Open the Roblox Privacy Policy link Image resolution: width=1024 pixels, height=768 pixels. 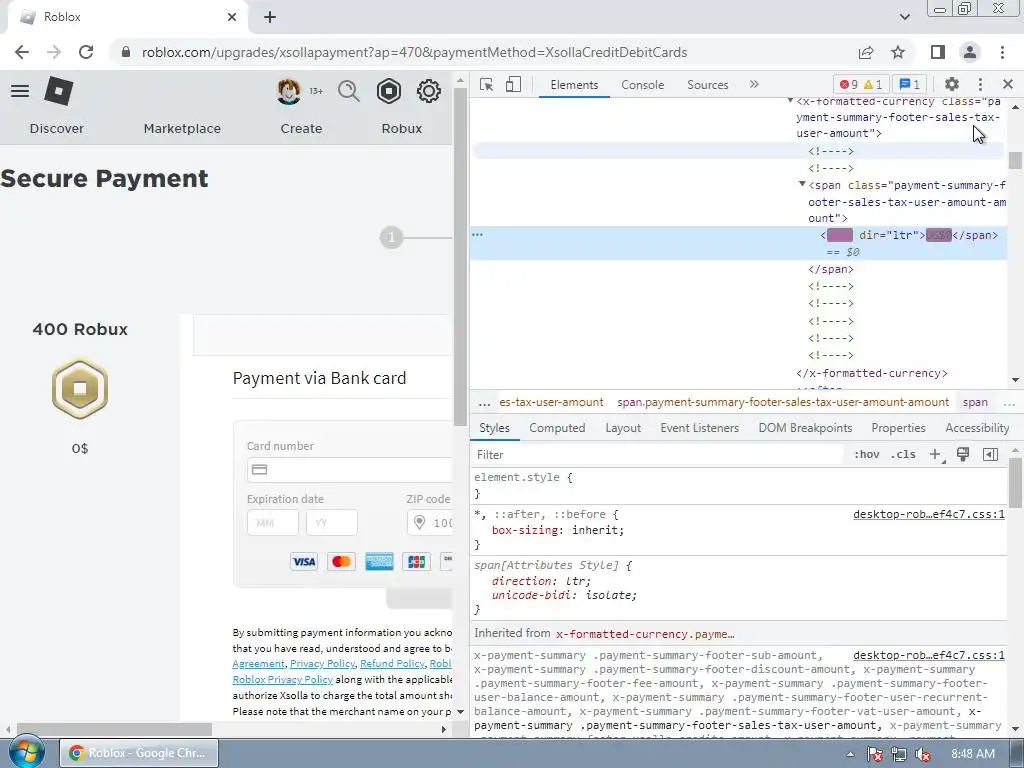[x=282, y=679]
